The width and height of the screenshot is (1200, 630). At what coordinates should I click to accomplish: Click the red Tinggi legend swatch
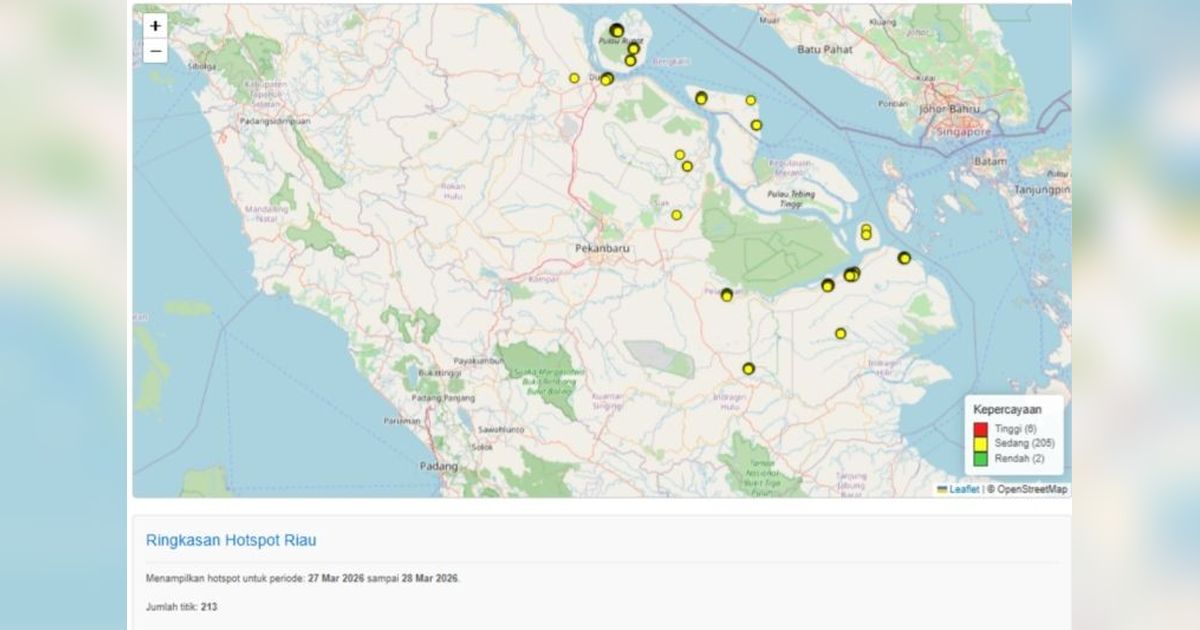coord(980,429)
